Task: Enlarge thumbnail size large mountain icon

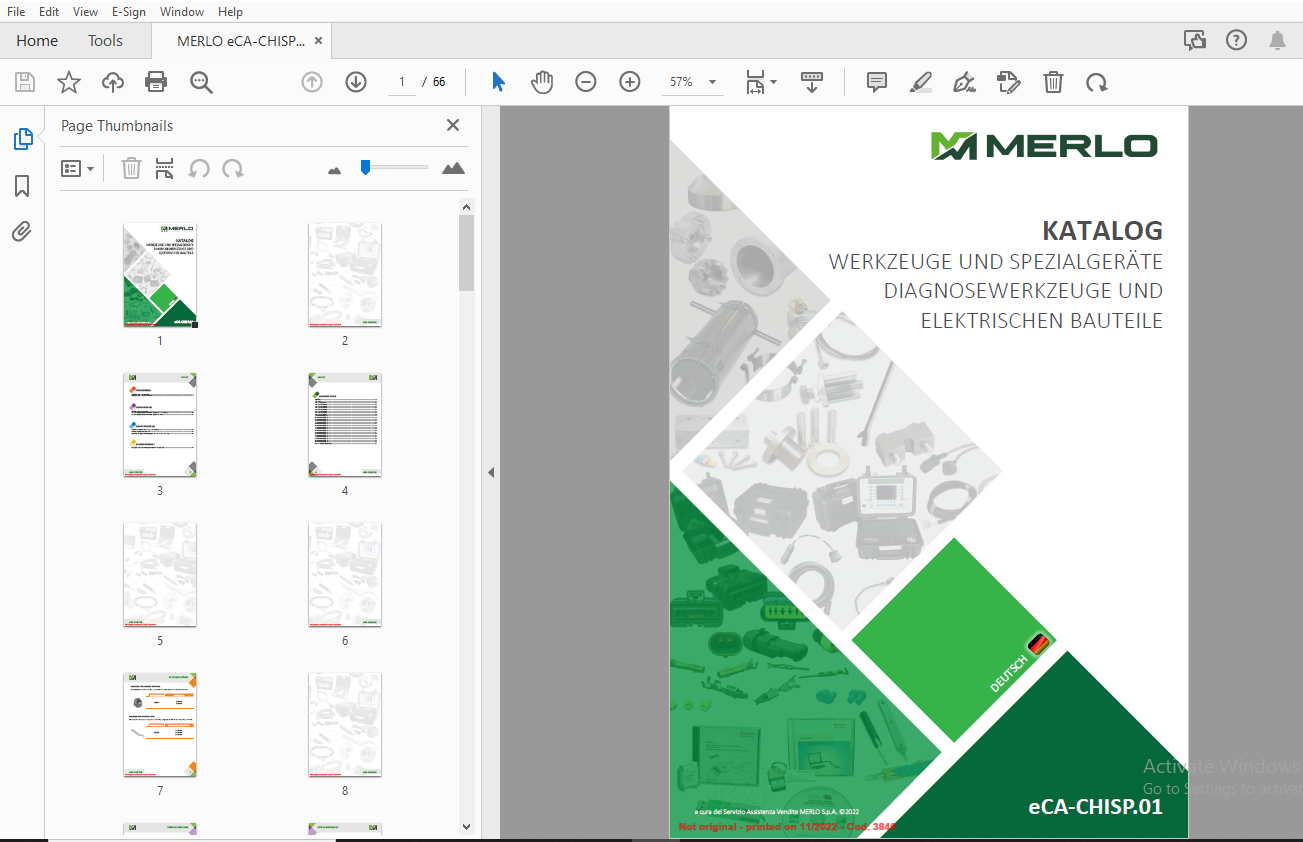Action: (x=454, y=168)
